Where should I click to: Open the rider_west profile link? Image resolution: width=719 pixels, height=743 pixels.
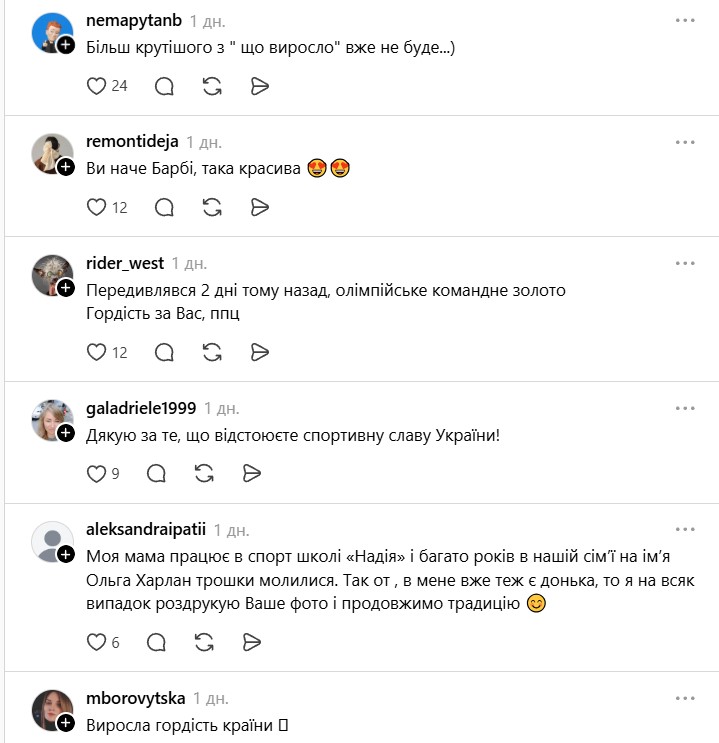click(x=125, y=263)
